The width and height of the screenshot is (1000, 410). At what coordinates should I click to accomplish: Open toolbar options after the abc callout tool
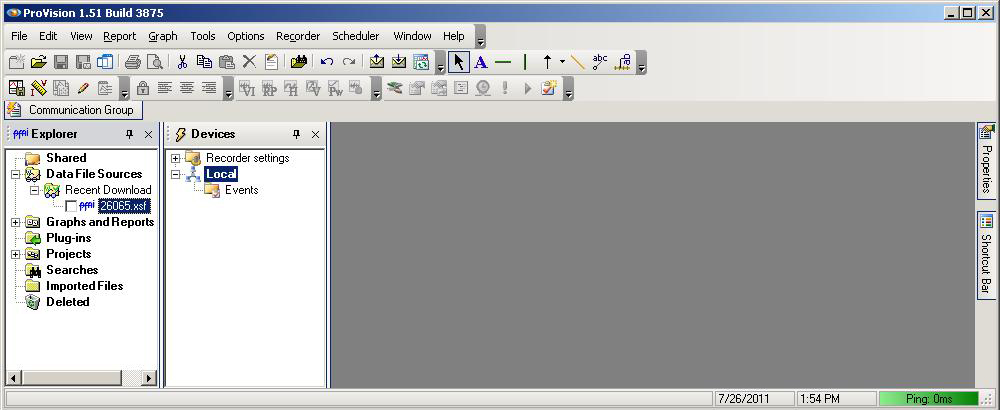coord(641,62)
